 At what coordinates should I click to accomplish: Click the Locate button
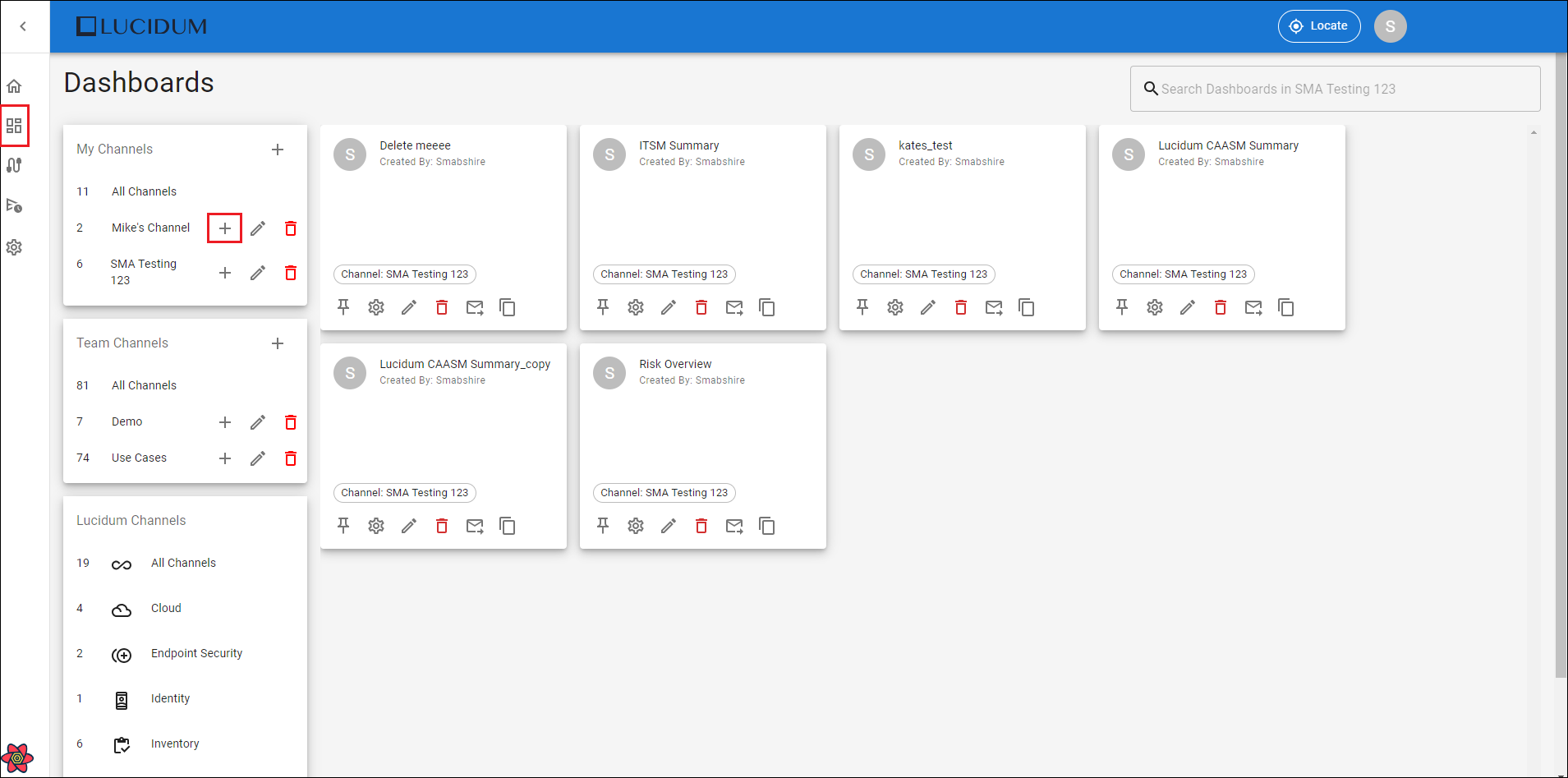(1319, 26)
